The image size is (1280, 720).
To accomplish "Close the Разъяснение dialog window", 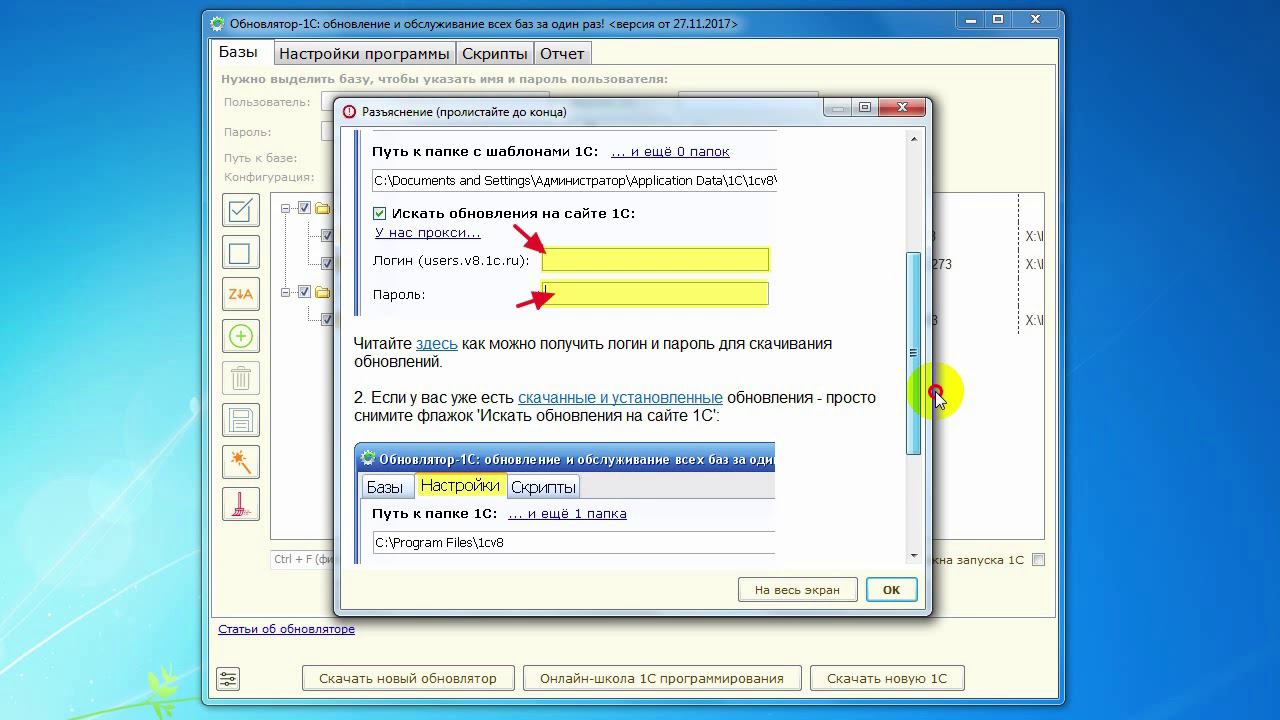I will click(902, 108).
